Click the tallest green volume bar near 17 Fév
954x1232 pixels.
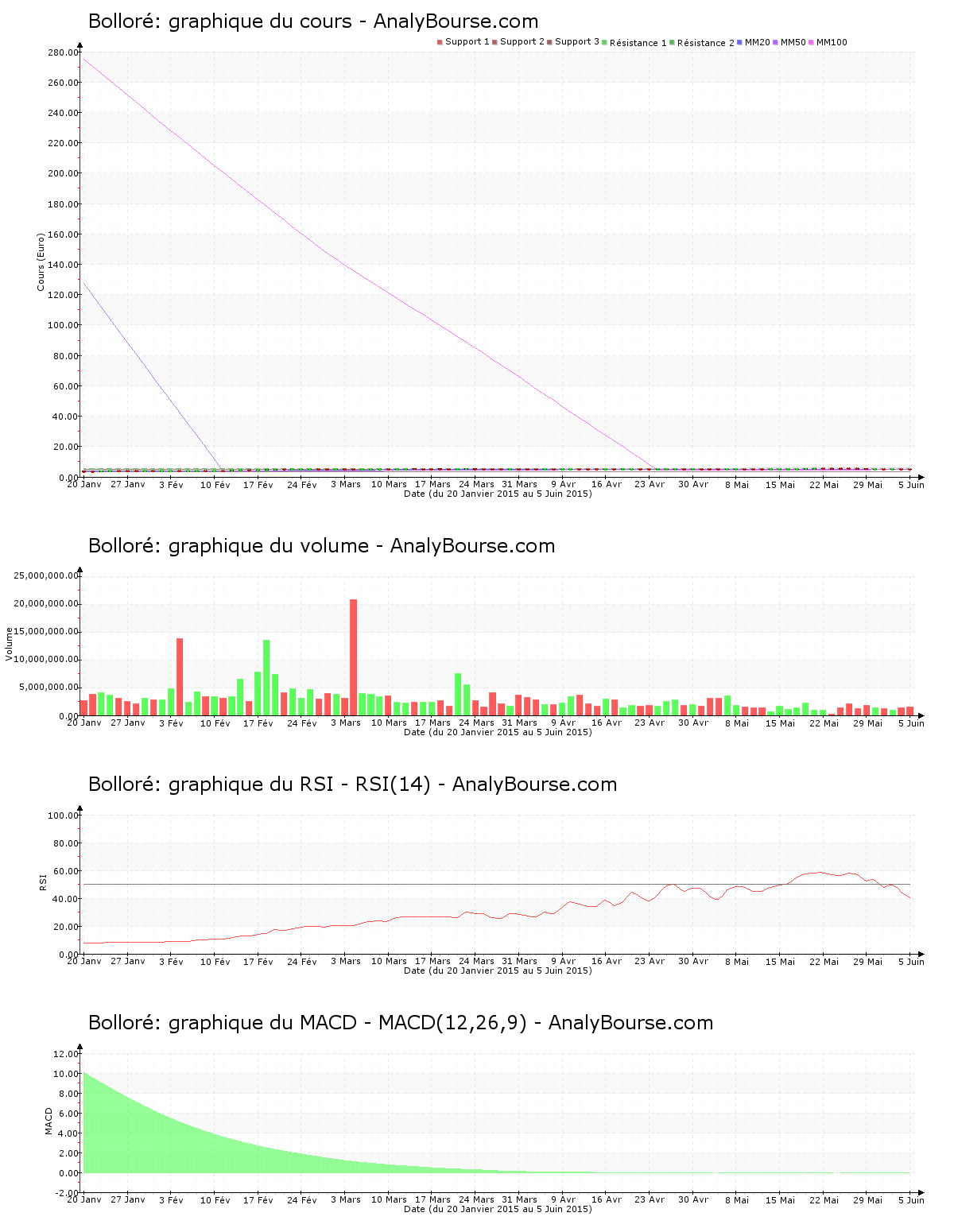tap(266, 678)
